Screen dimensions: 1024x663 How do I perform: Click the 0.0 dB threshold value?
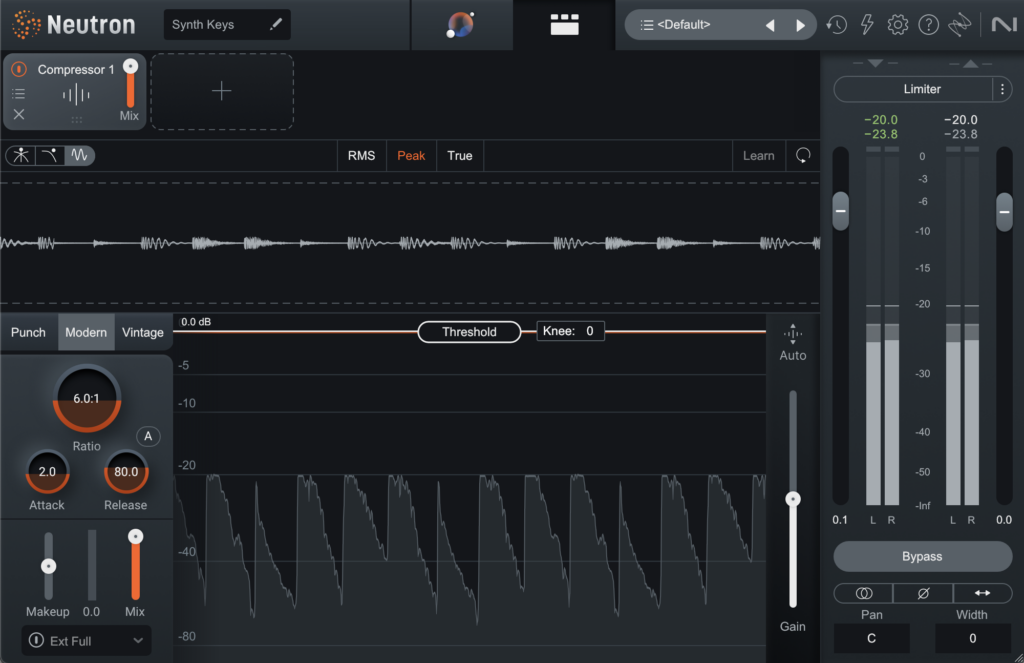(196, 322)
